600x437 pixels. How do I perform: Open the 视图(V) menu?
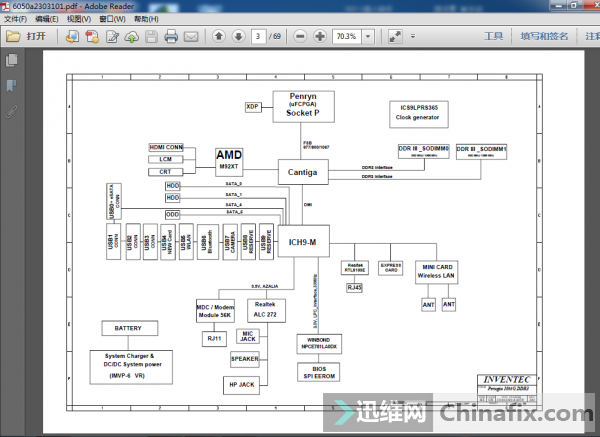pyautogui.click(x=79, y=19)
